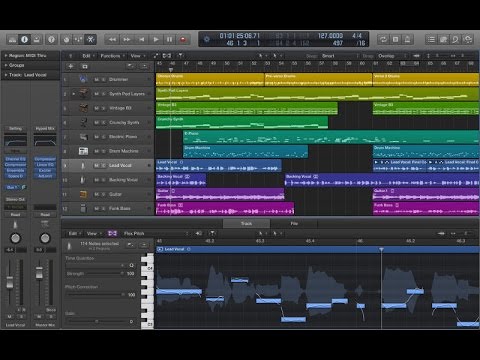480x360 pixels.
Task: Toggle the Smart Controls button
Action: coord(66,39)
